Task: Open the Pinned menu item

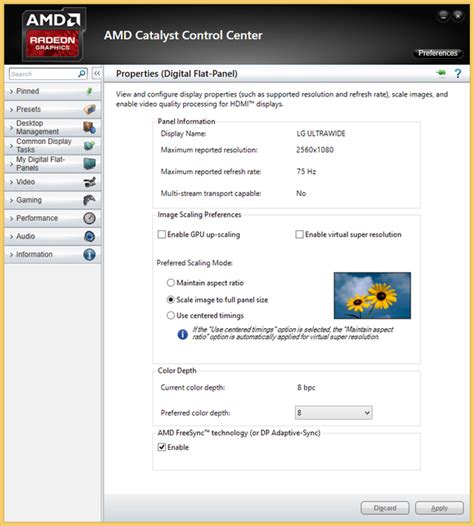Action: [x=53, y=91]
